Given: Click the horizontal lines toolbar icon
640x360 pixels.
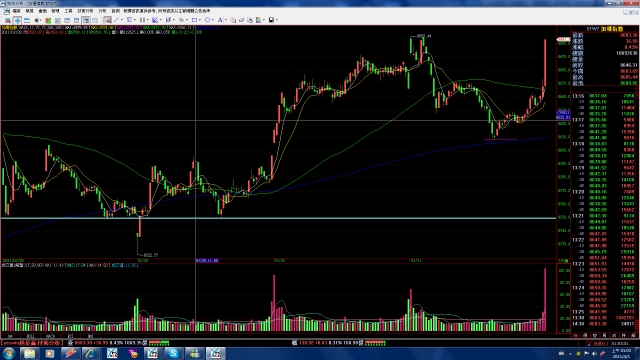Looking at the screenshot, I should click(27, 20).
